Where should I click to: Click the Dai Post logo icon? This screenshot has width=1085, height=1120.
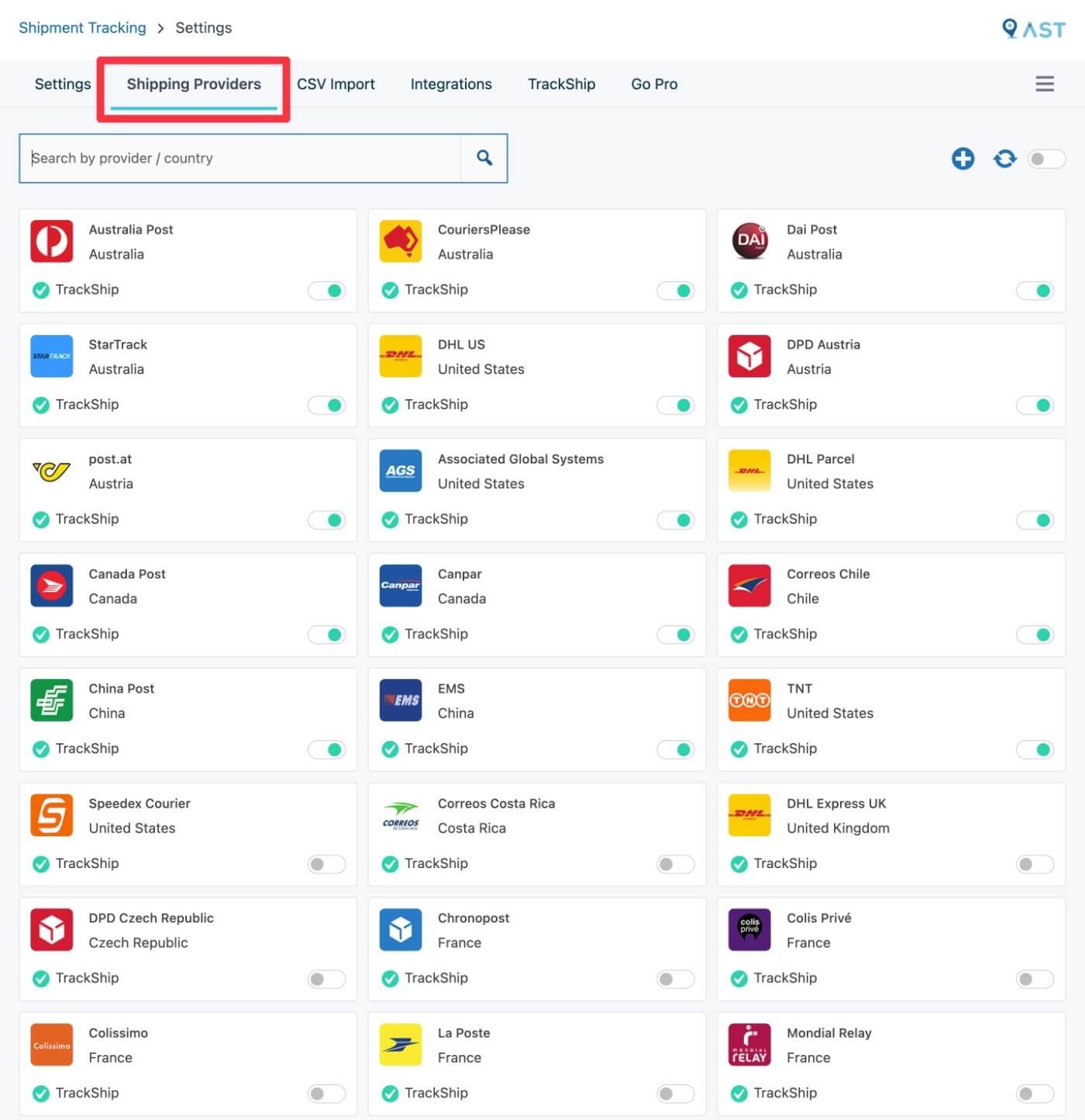pyautogui.click(x=749, y=241)
